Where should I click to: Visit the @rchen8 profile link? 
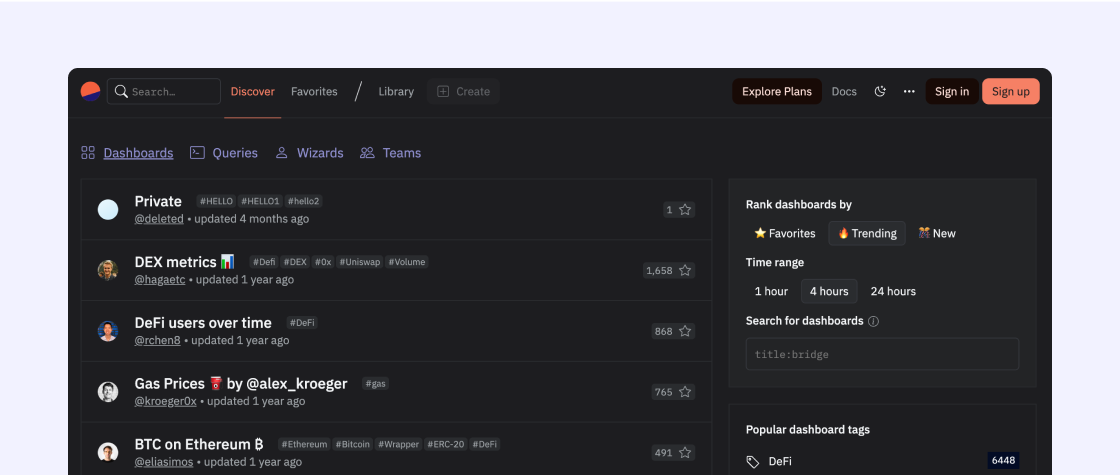[x=158, y=341]
